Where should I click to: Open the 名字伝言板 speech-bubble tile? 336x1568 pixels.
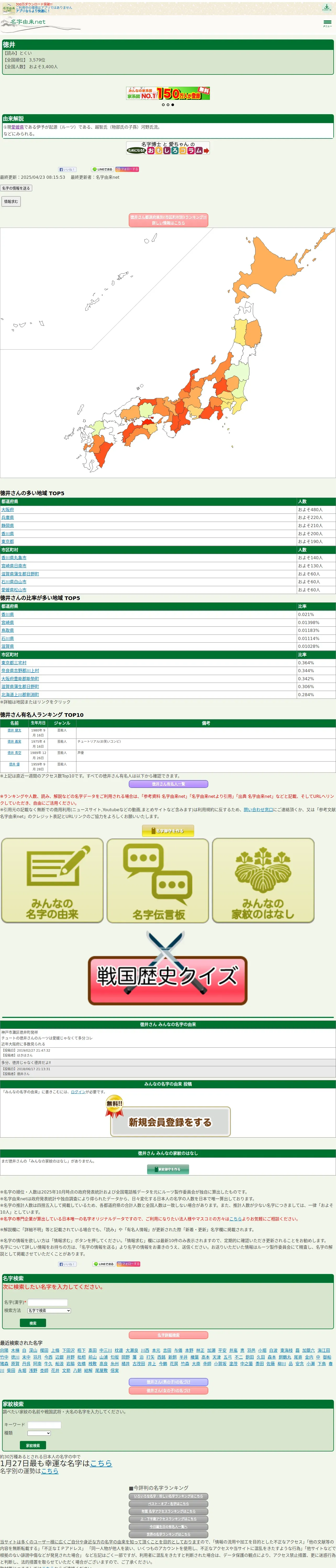[158, 880]
